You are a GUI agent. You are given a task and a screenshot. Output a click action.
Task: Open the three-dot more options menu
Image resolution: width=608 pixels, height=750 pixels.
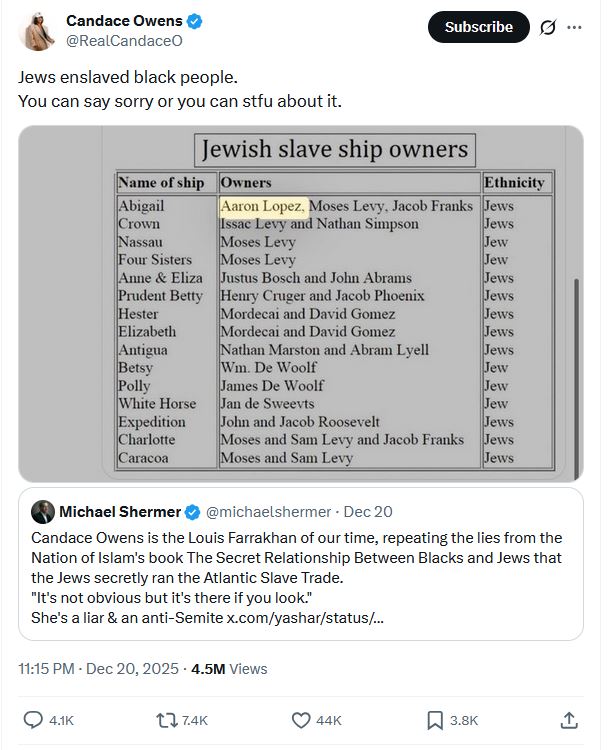coord(573,28)
